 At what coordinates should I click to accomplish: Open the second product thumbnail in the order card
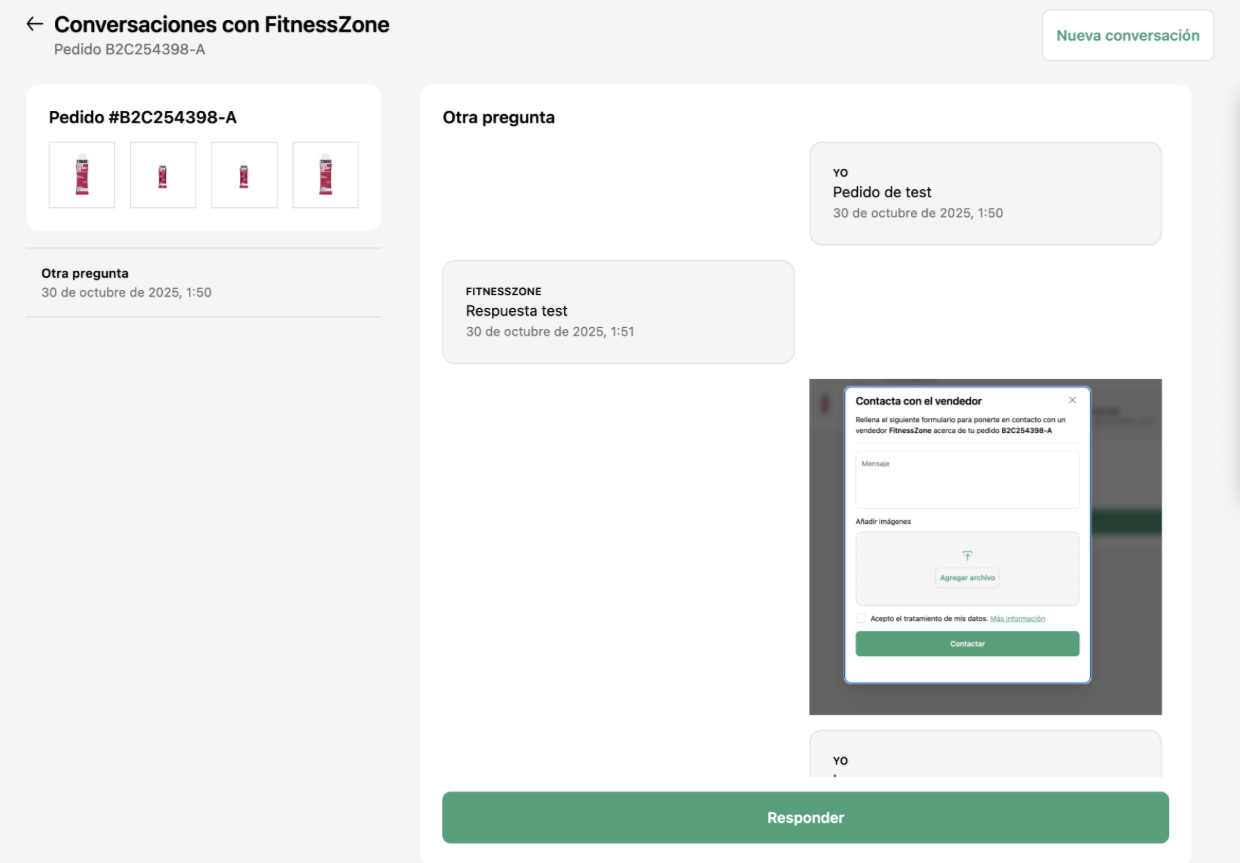(x=163, y=175)
